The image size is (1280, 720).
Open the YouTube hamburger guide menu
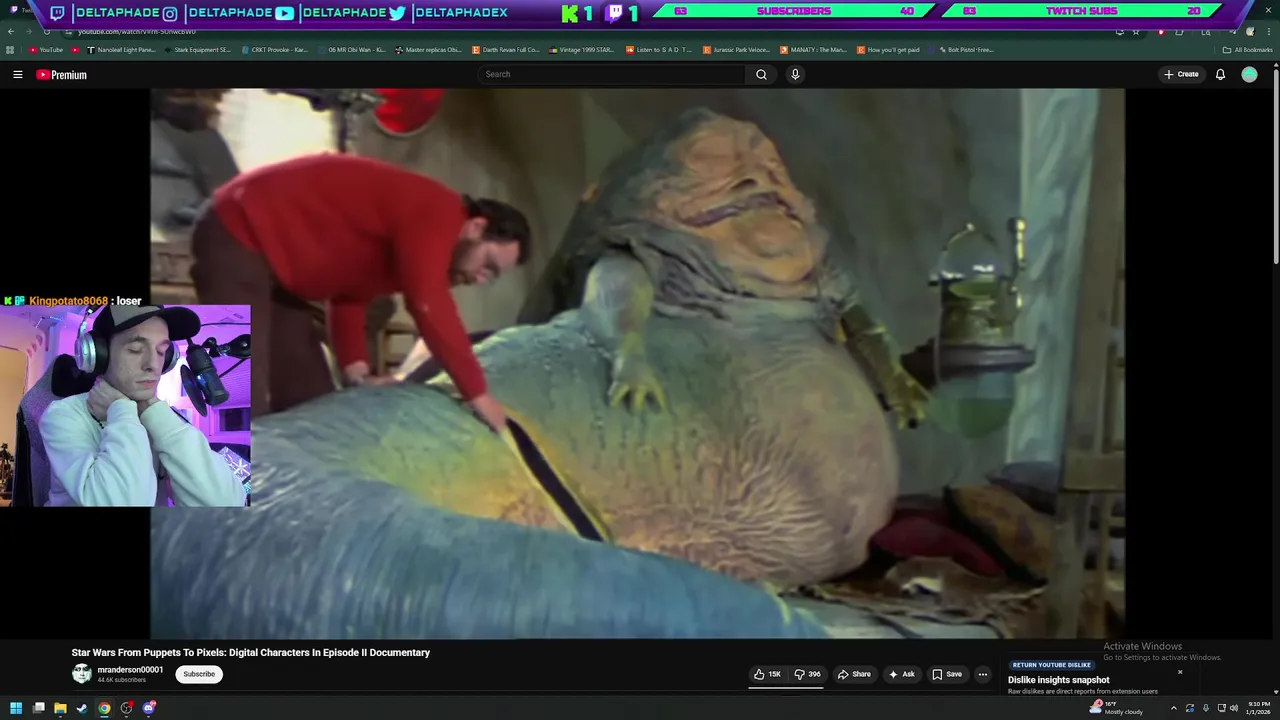(17, 75)
